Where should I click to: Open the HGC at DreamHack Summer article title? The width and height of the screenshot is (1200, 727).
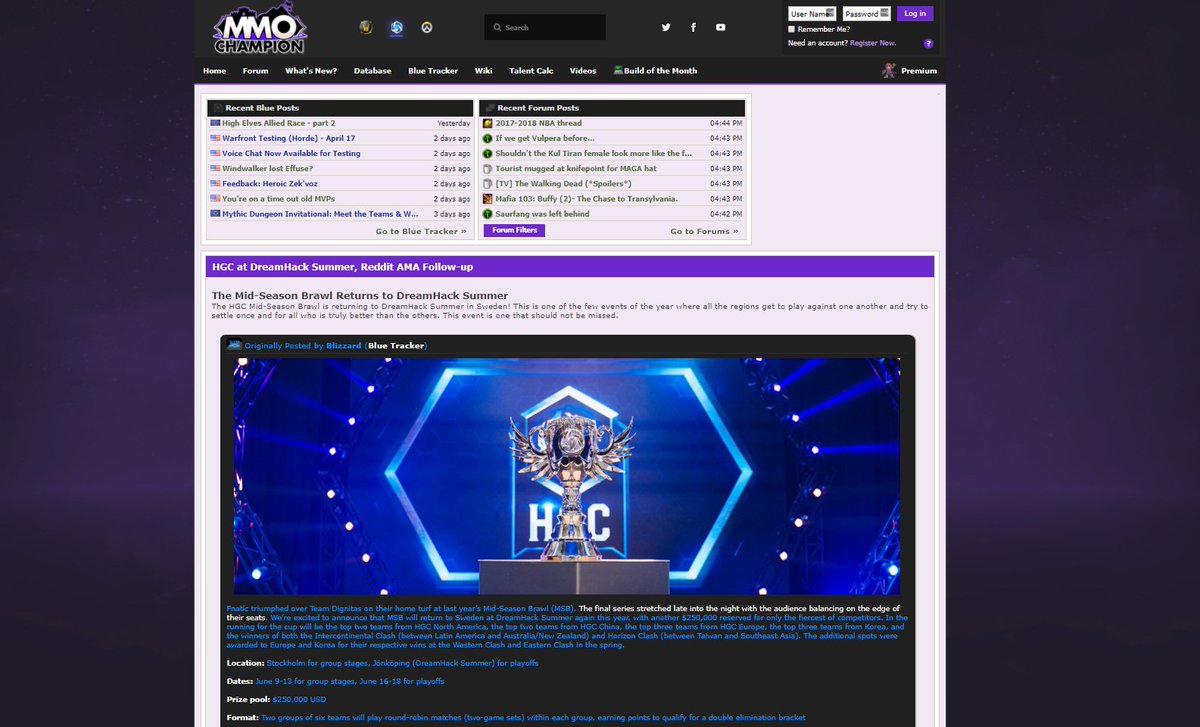(342, 267)
